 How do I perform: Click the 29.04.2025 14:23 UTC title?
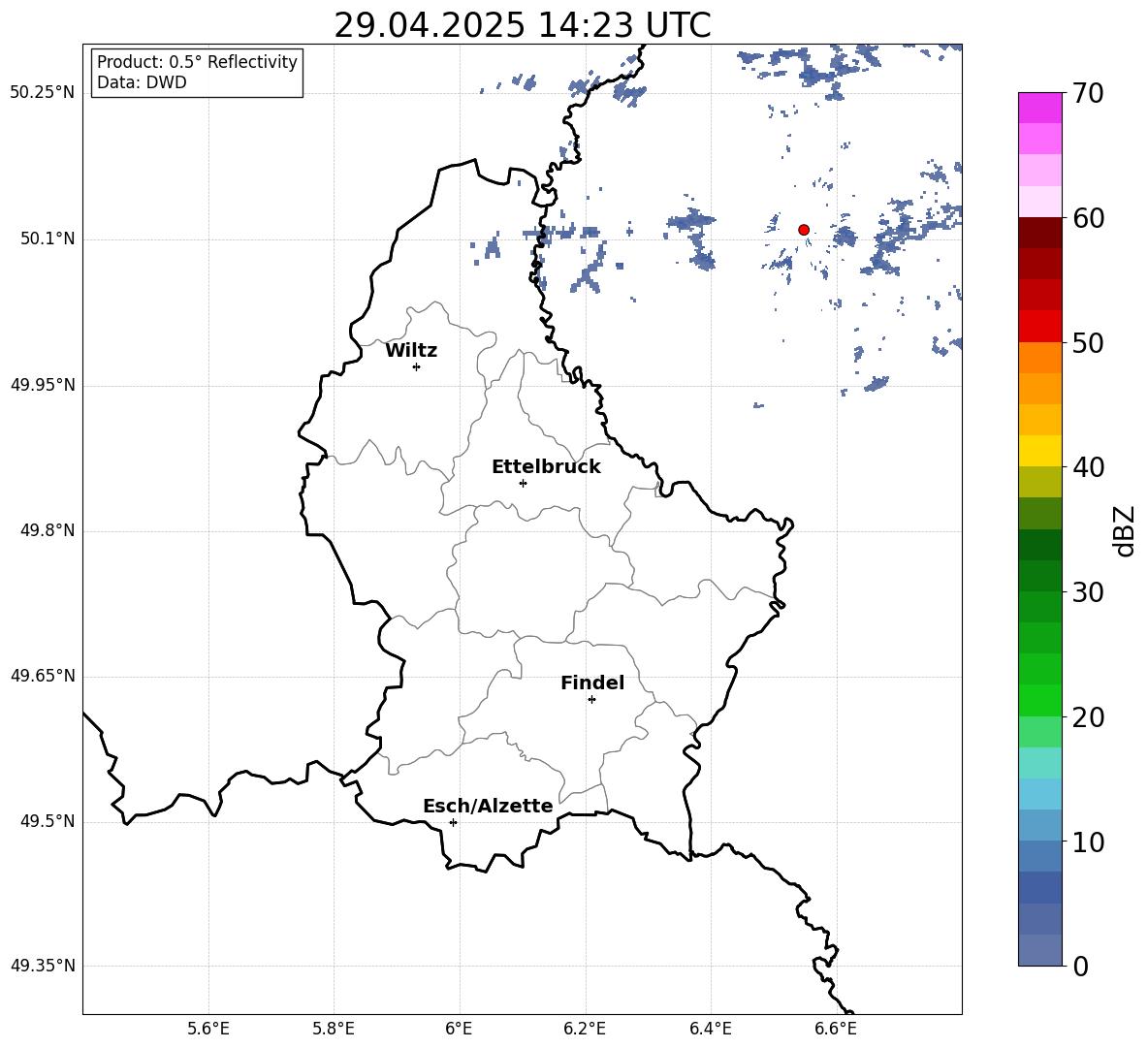pyautogui.click(x=522, y=25)
